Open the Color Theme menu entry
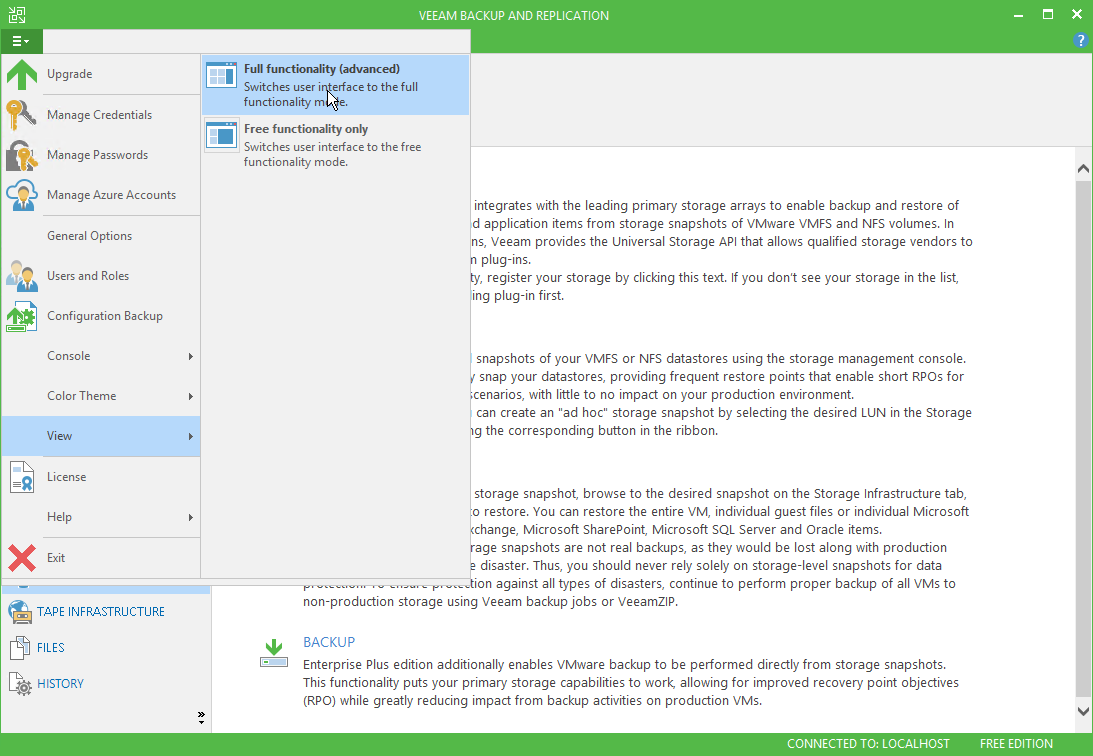1093x756 pixels. [x=101, y=396]
